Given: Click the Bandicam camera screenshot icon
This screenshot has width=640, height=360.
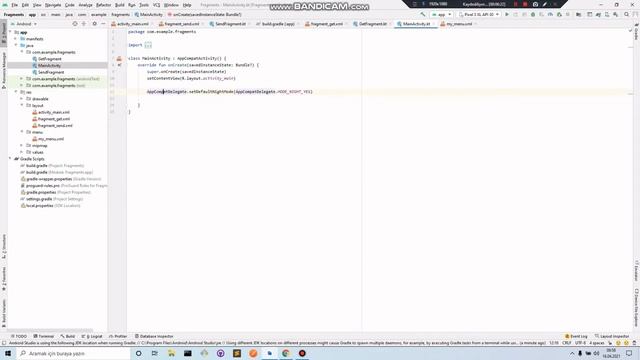Looking at the screenshot, I should 536,4.
